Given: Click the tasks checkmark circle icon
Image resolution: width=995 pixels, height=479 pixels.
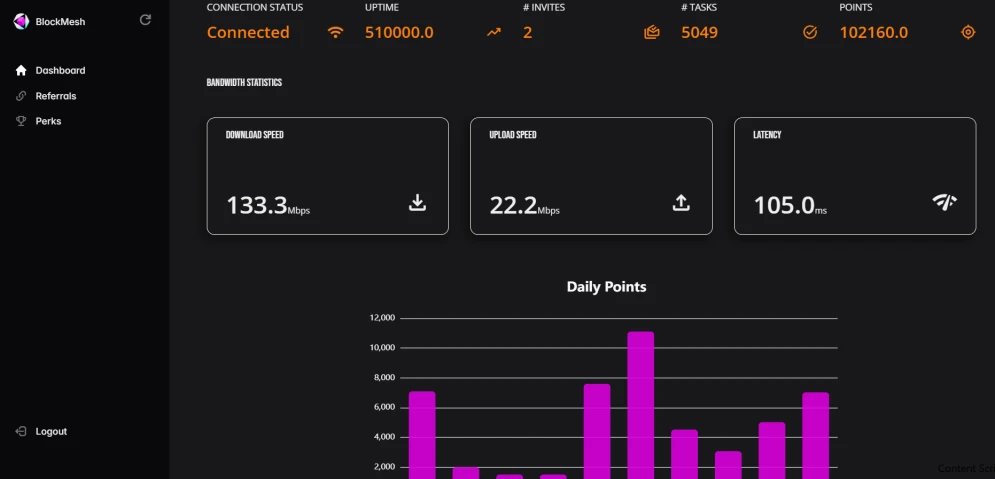Looking at the screenshot, I should 810,32.
